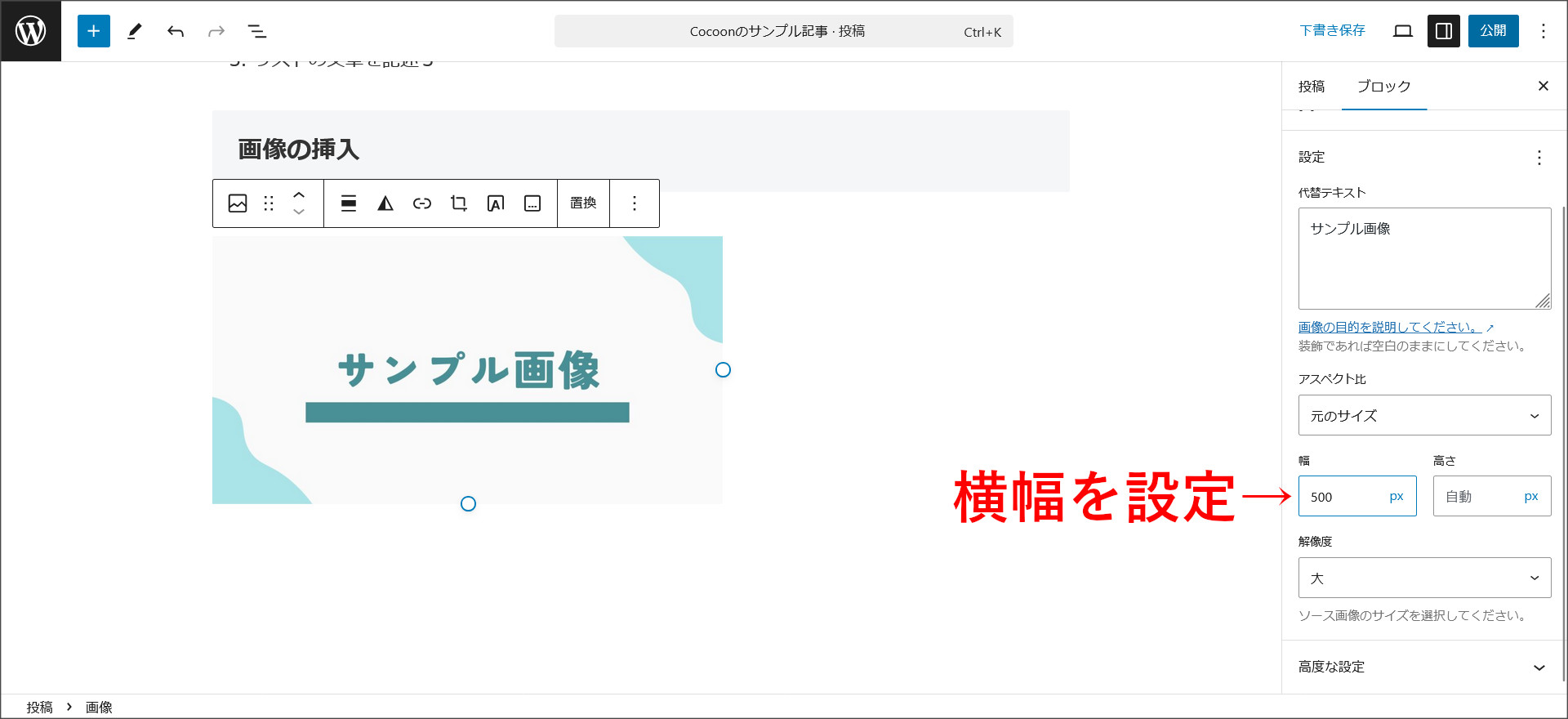
Task: Move the image block up
Action: (299, 195)
